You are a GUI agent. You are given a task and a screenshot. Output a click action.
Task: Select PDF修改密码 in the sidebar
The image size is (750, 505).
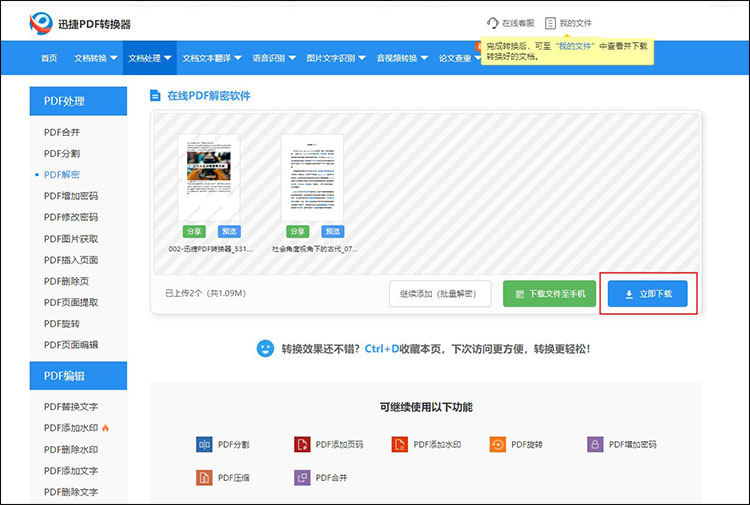71,217
